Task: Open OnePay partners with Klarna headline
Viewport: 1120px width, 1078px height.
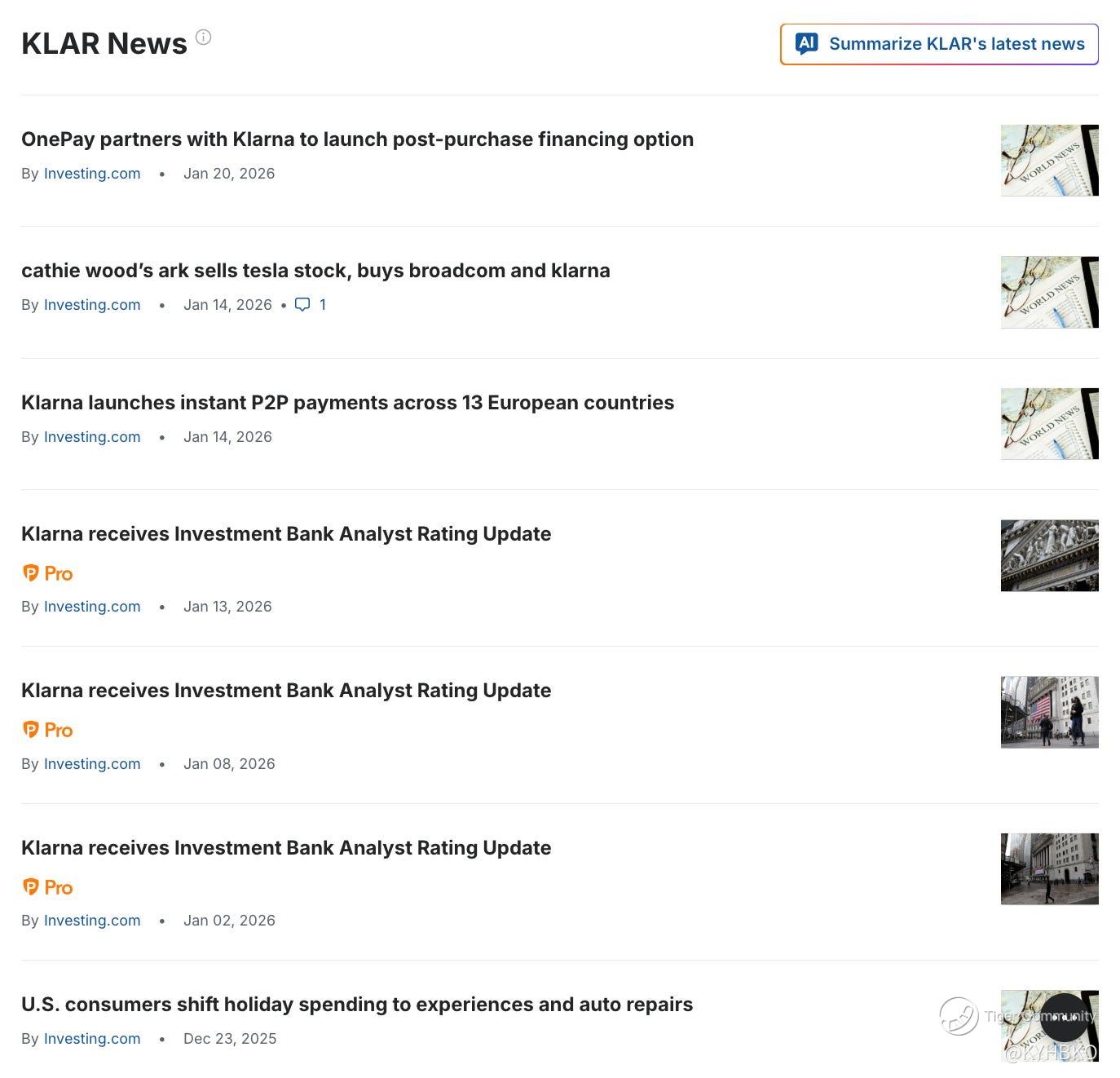Action: (x=358, y=139)
